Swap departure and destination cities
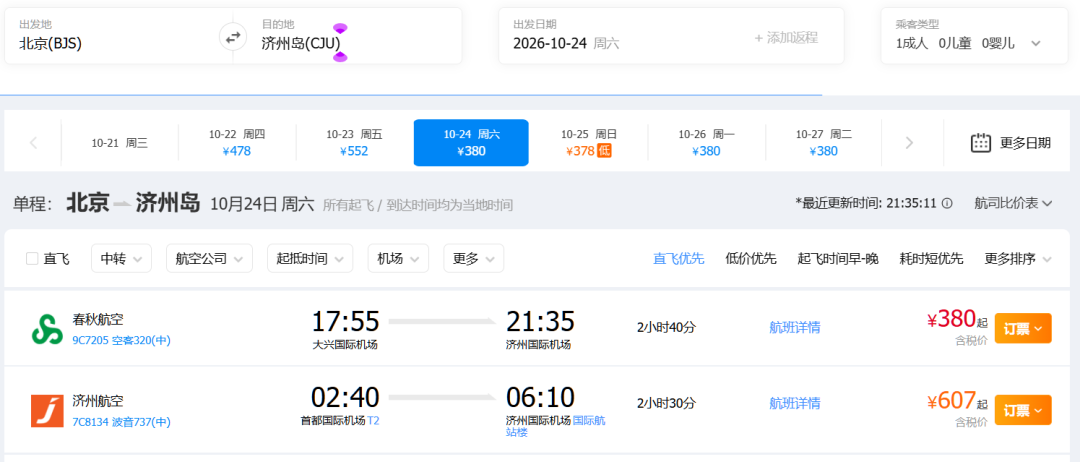 pyautogui.click(x=233, y=37)
